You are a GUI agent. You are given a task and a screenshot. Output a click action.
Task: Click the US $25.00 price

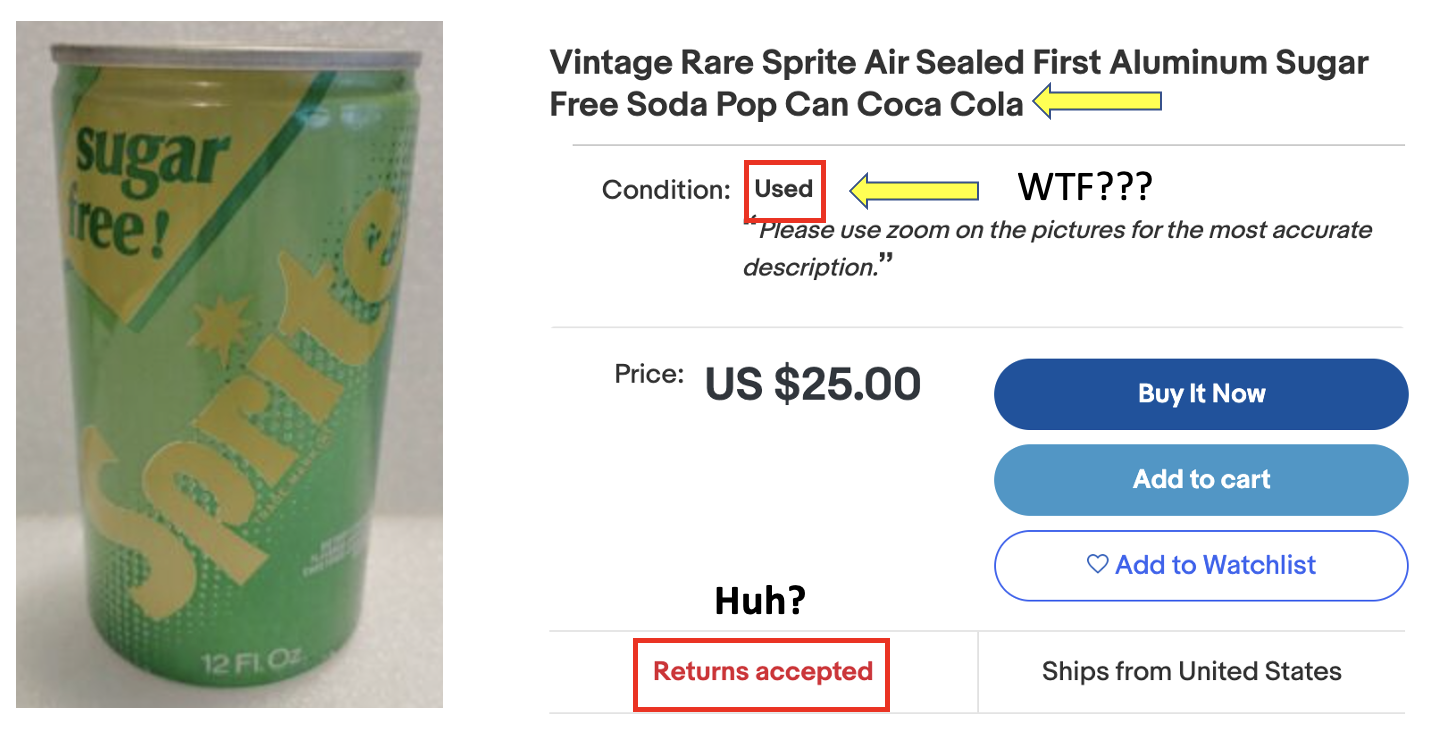(812, 384)
